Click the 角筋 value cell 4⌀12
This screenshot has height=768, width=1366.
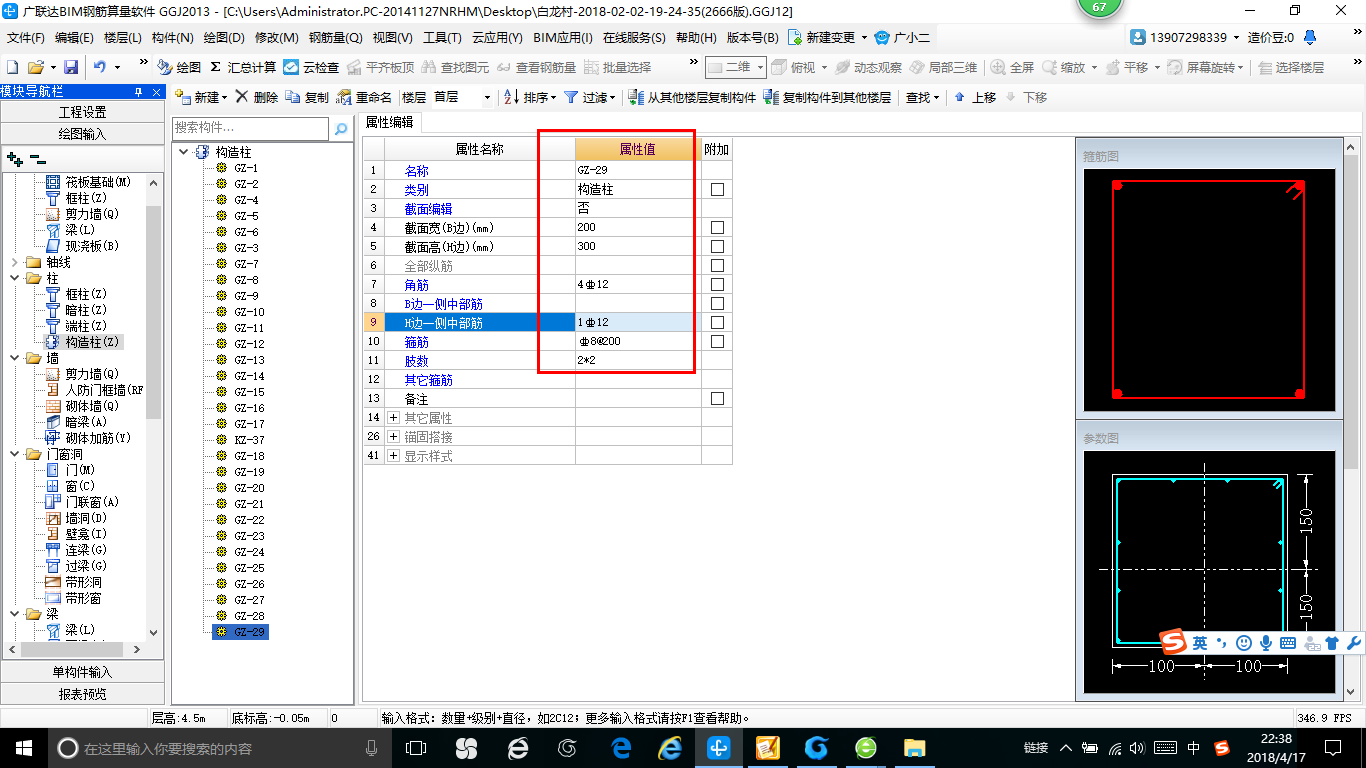point(638,285)
